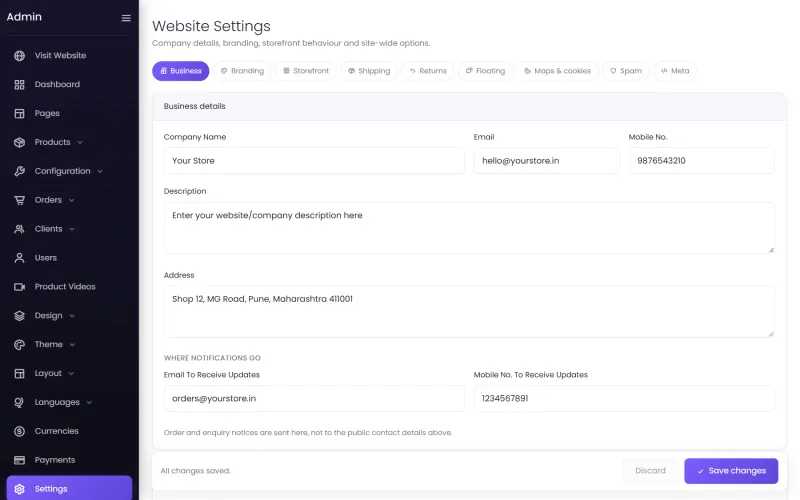800x500 pixels.
Task: Click inside the Description text area
Action: pos(469,228)
